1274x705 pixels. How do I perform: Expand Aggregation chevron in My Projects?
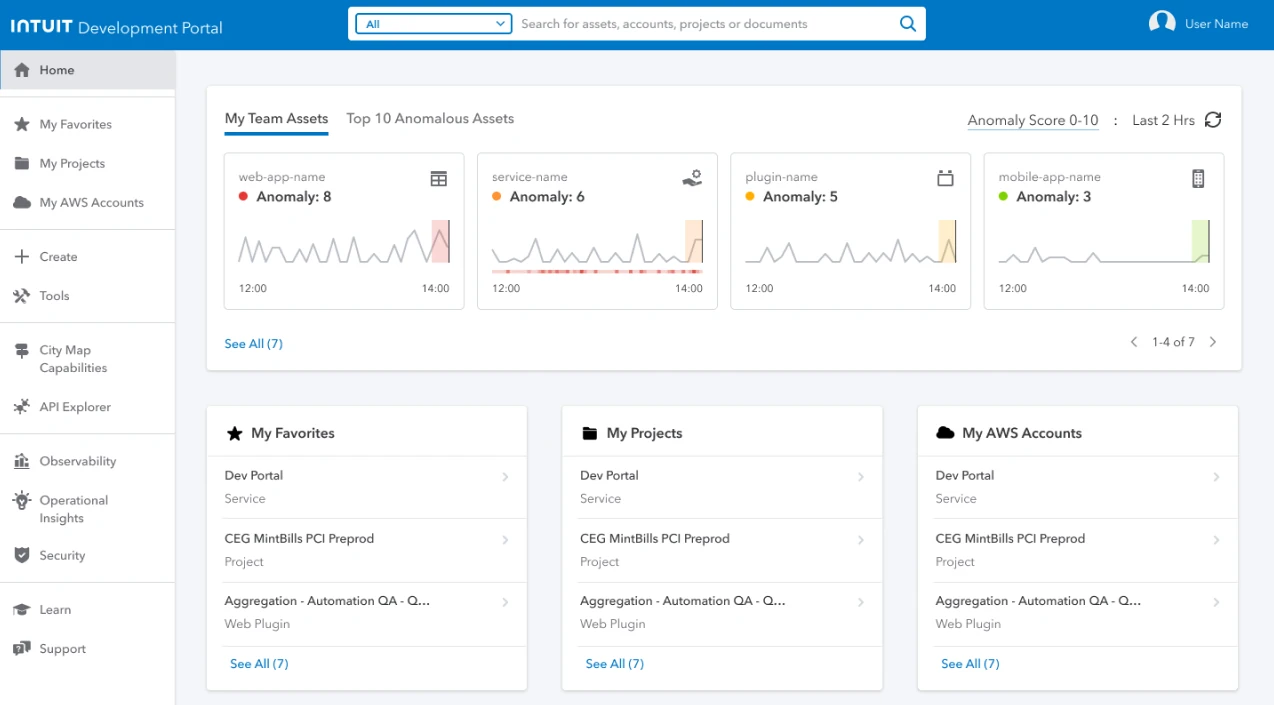point(861,602)
